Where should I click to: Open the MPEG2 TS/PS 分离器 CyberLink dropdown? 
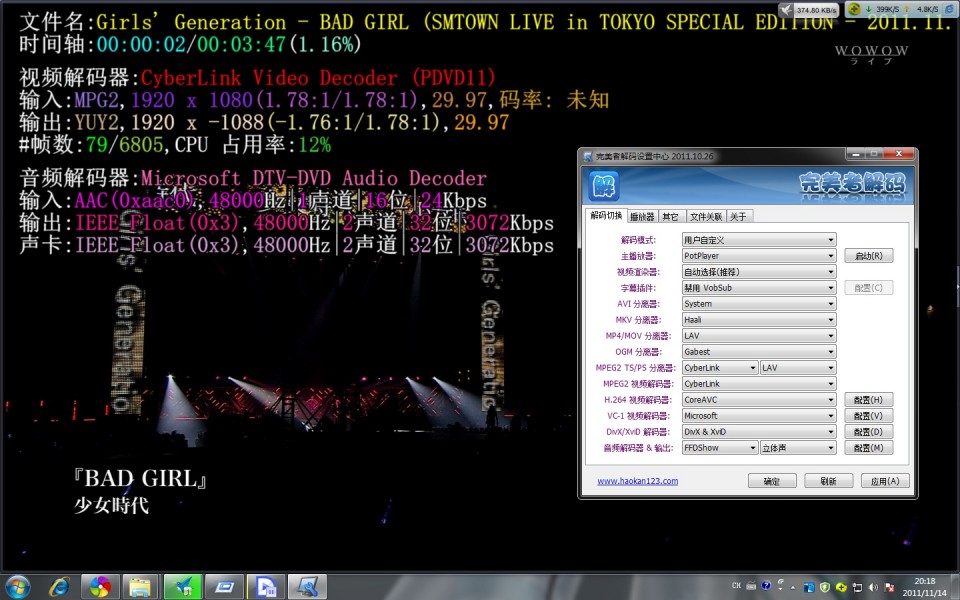pyautogui.click(x=720, y=367)
